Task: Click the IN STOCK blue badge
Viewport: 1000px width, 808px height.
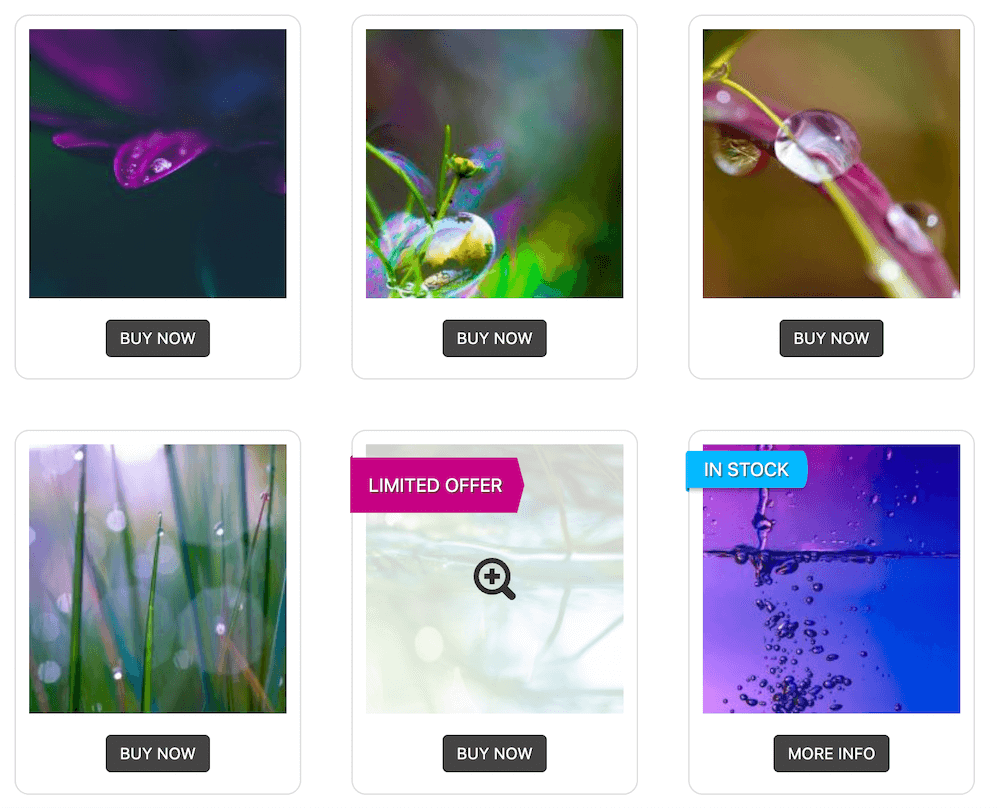Action: pyautogui.click(x=746, y=470)
